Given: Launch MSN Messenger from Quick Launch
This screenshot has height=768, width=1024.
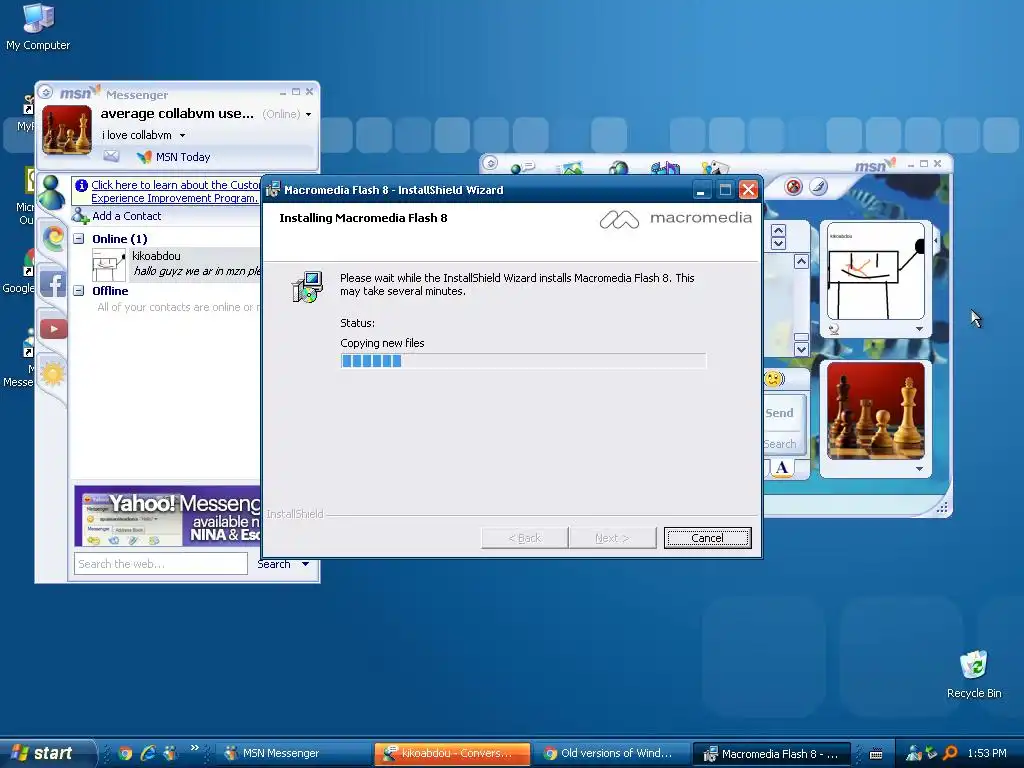Looking at the screenshot, I should 170,753.
